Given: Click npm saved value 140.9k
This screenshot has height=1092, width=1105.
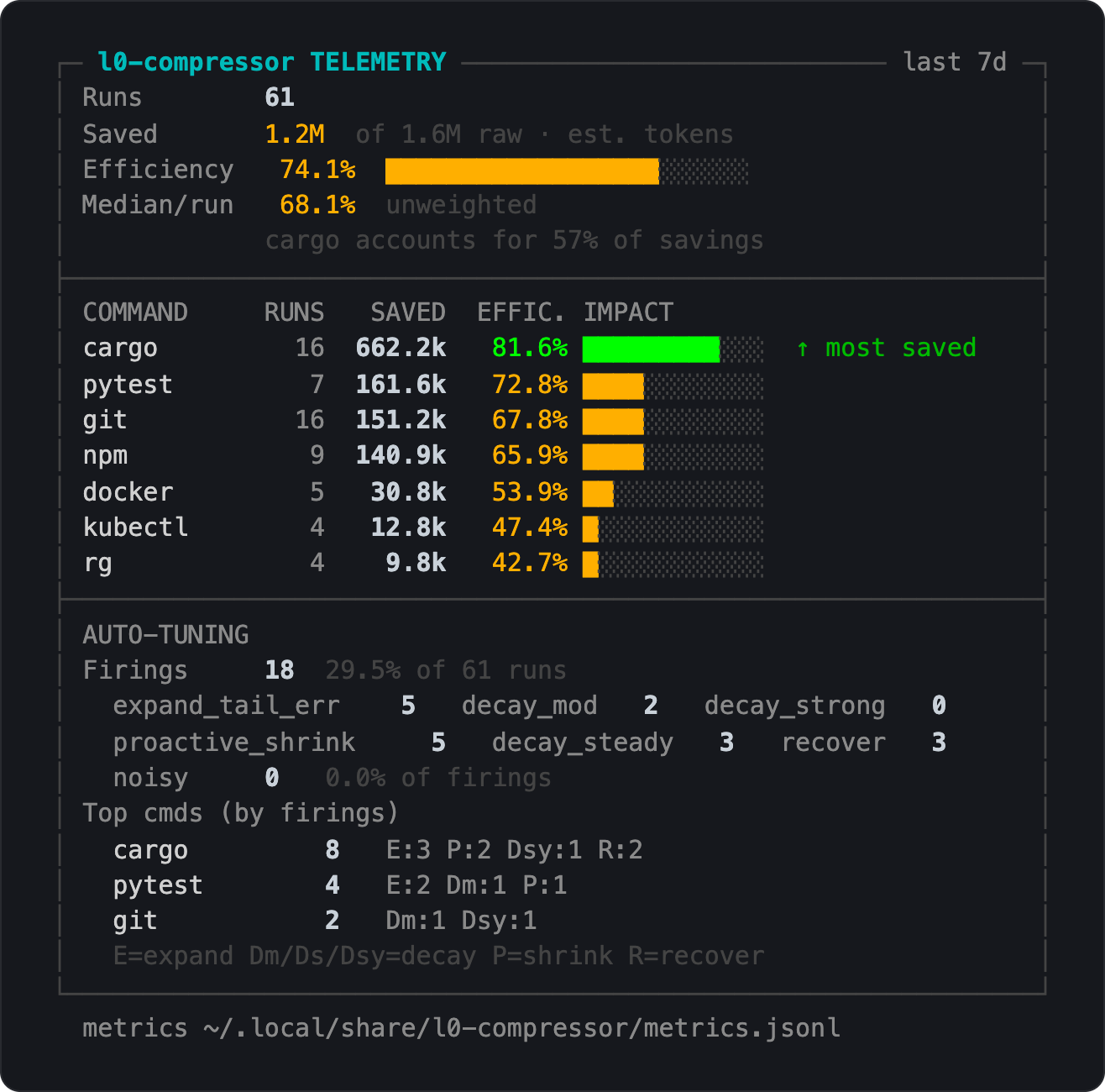Looking at the screenshot, I should (401, 455).
